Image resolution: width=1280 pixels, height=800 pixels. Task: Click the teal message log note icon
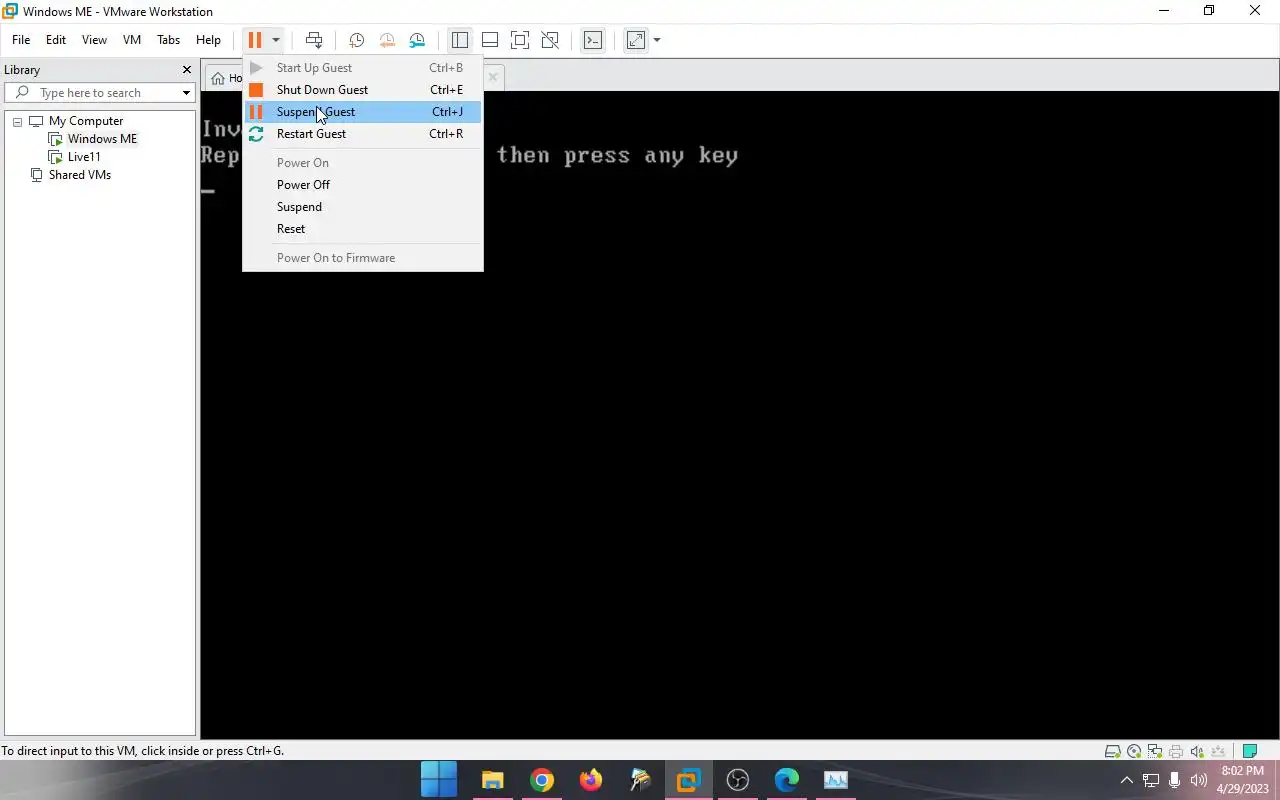[1249, 752]
